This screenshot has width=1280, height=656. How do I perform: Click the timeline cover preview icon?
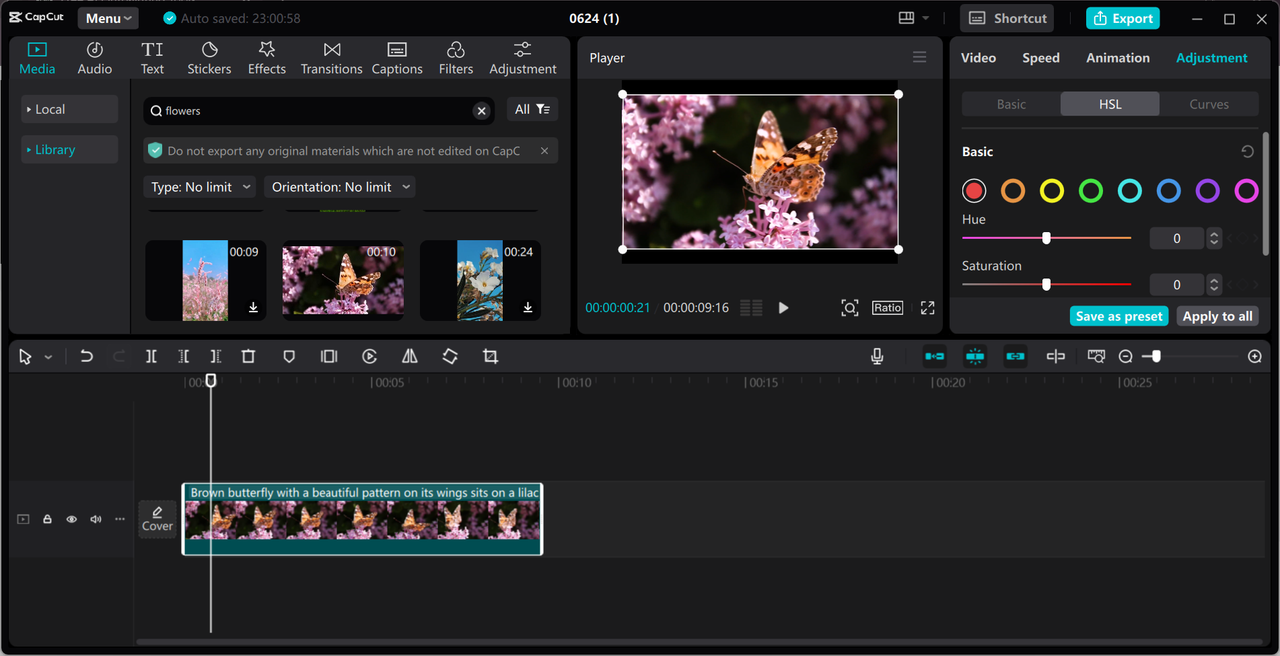pos(1096,356)
